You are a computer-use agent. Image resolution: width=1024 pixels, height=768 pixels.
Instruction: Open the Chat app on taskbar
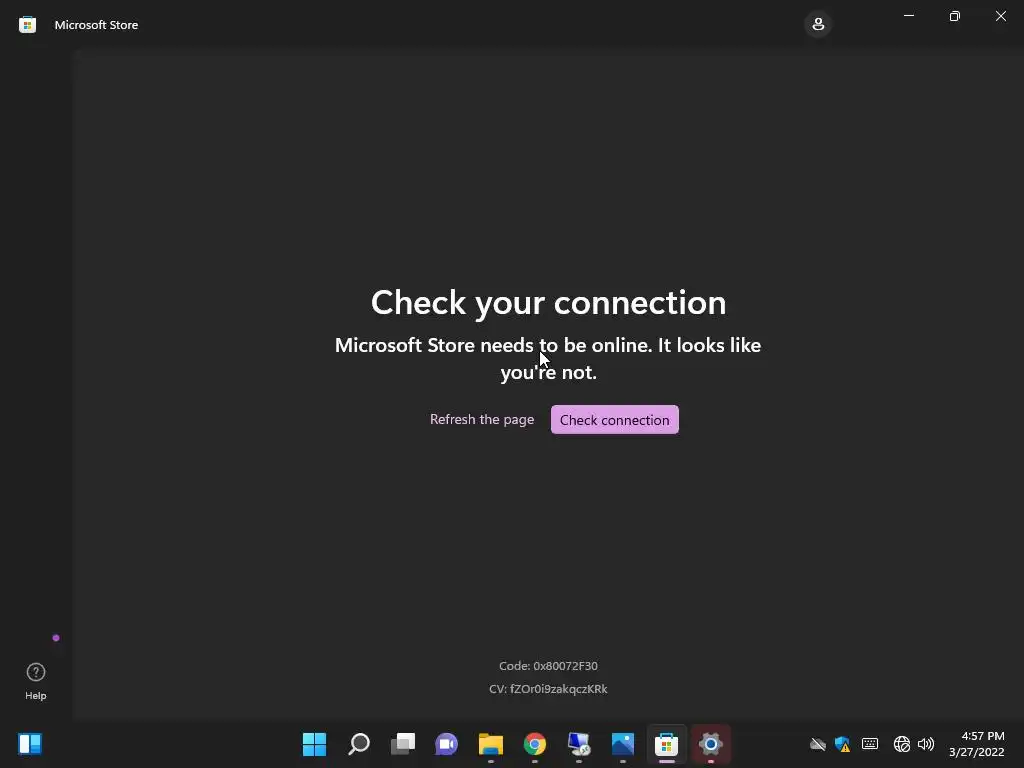pyautogui.click(x=447, y=743)
